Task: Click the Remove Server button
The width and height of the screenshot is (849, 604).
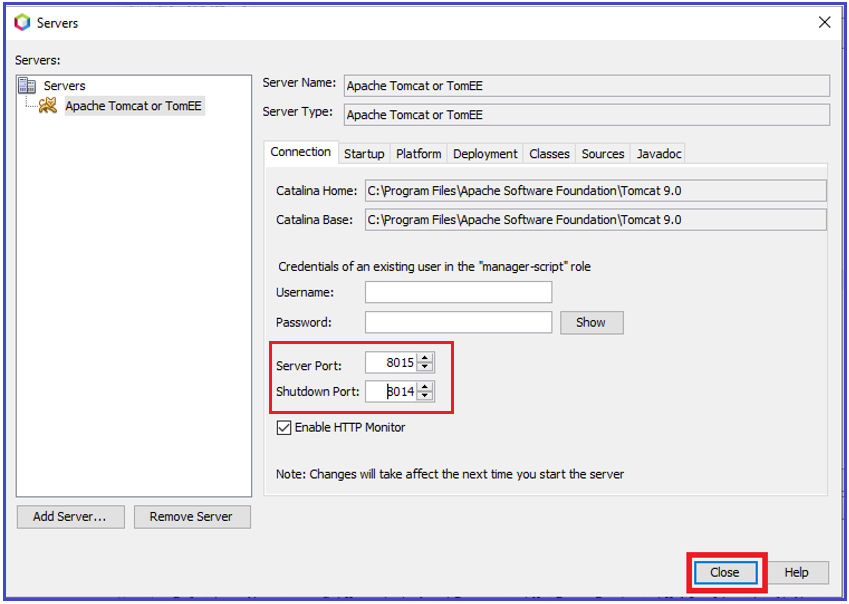Action: (192, 517)
